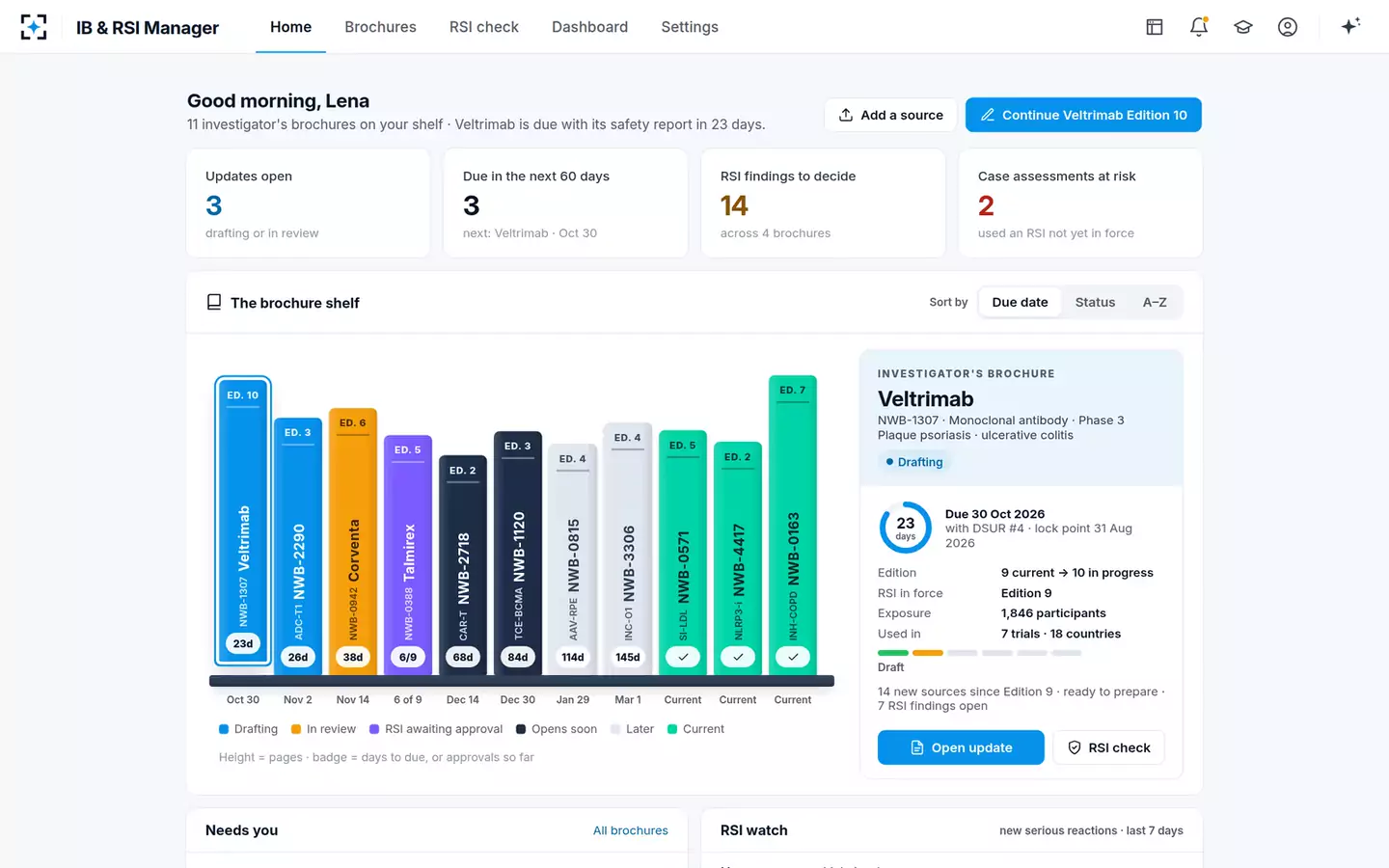Click the 23 days countdown ring

coord(905,528)
